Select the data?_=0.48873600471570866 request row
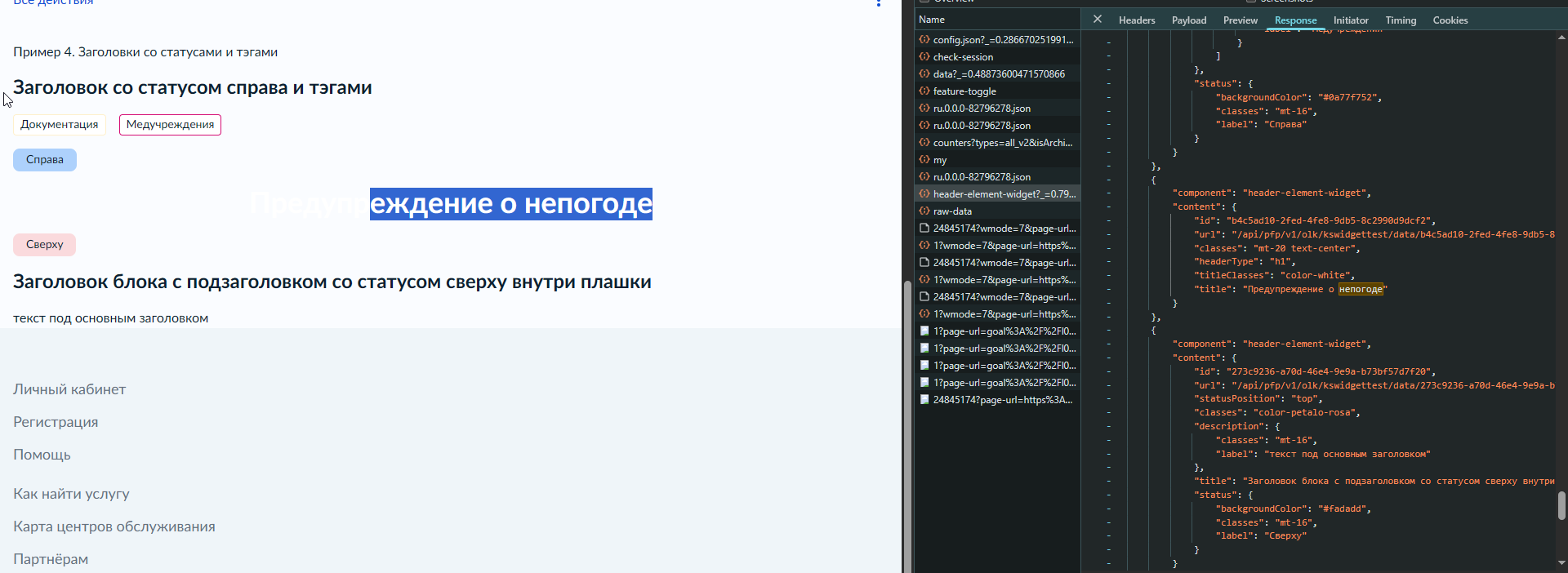Image resolution: width=1568 pixels, height=573 pixels. point(997,73)
